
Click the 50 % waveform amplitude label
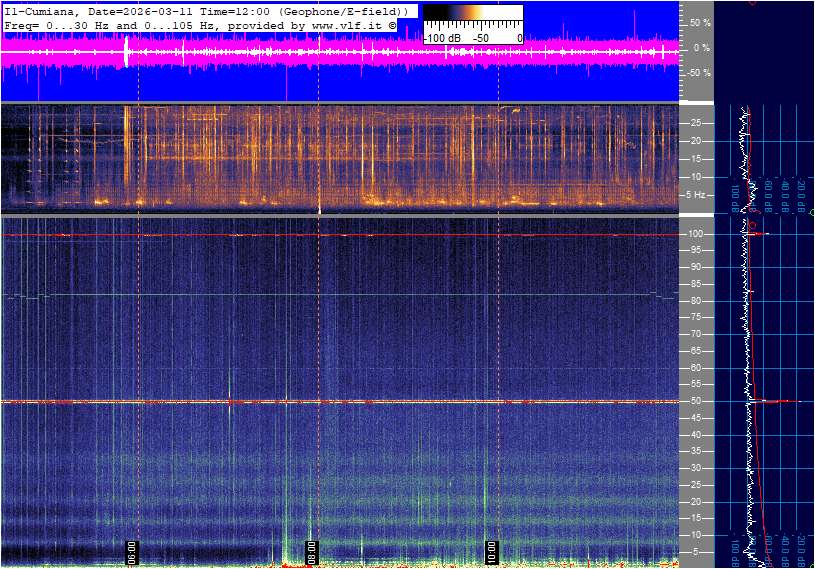[x=700, y=22]
